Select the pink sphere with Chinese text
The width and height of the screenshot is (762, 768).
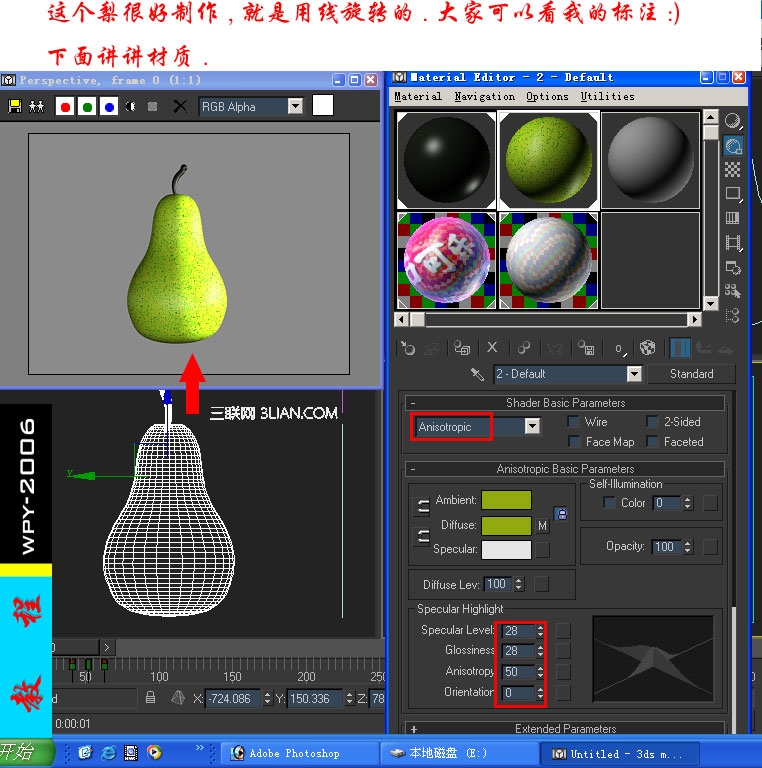(x=446, y=261)
